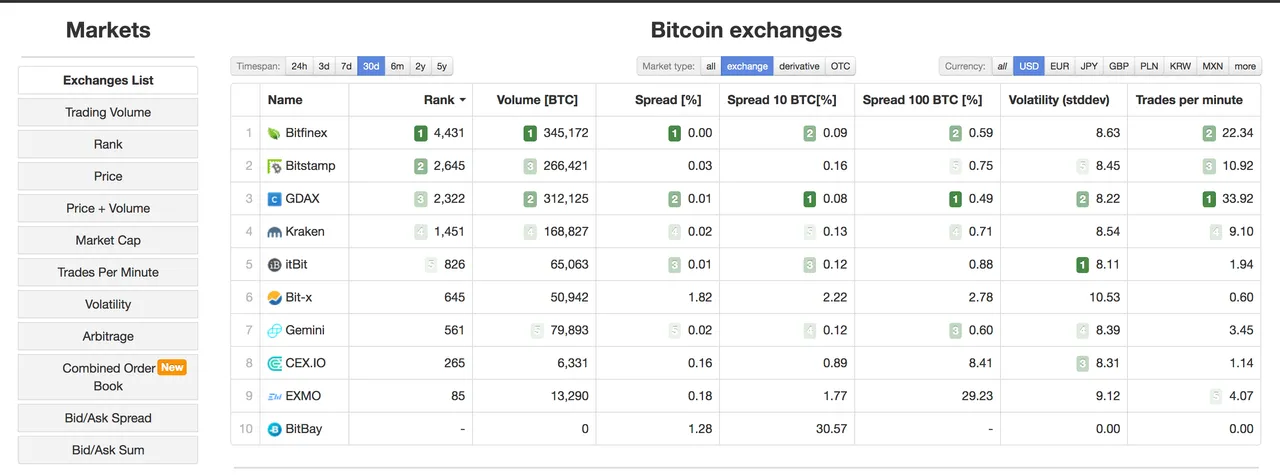Set timespan to 5y
The width and height of the screenshot is (1280, 475).
(442, 66)
